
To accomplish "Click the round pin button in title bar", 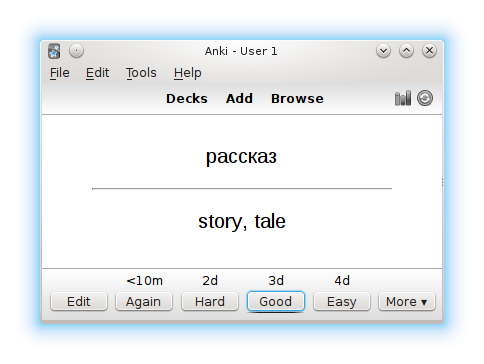I will click(x=76, y=51).
